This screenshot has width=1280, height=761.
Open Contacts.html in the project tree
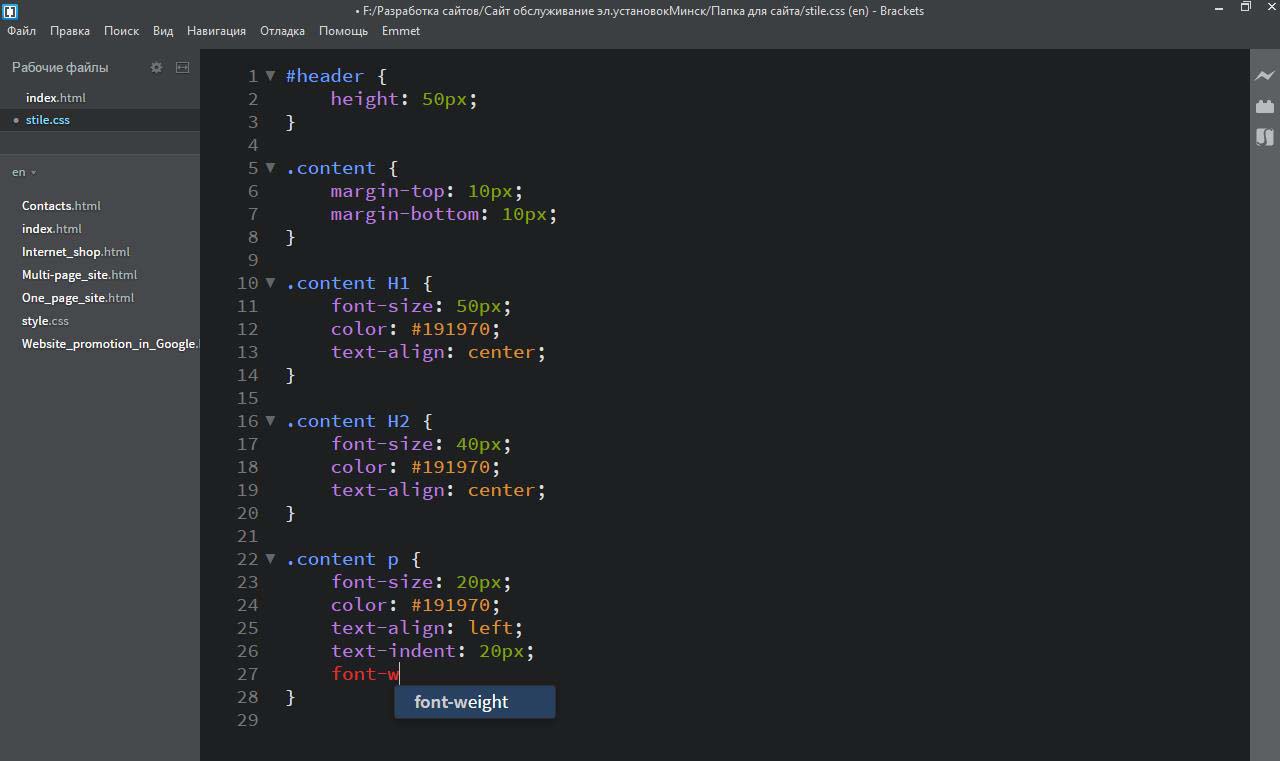[61, 206]
